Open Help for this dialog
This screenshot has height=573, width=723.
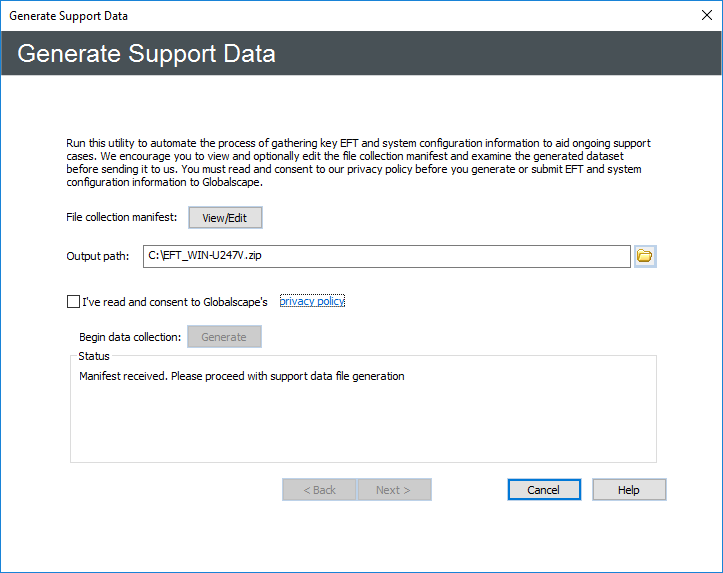pyautogui.click(x=629, y=490)
